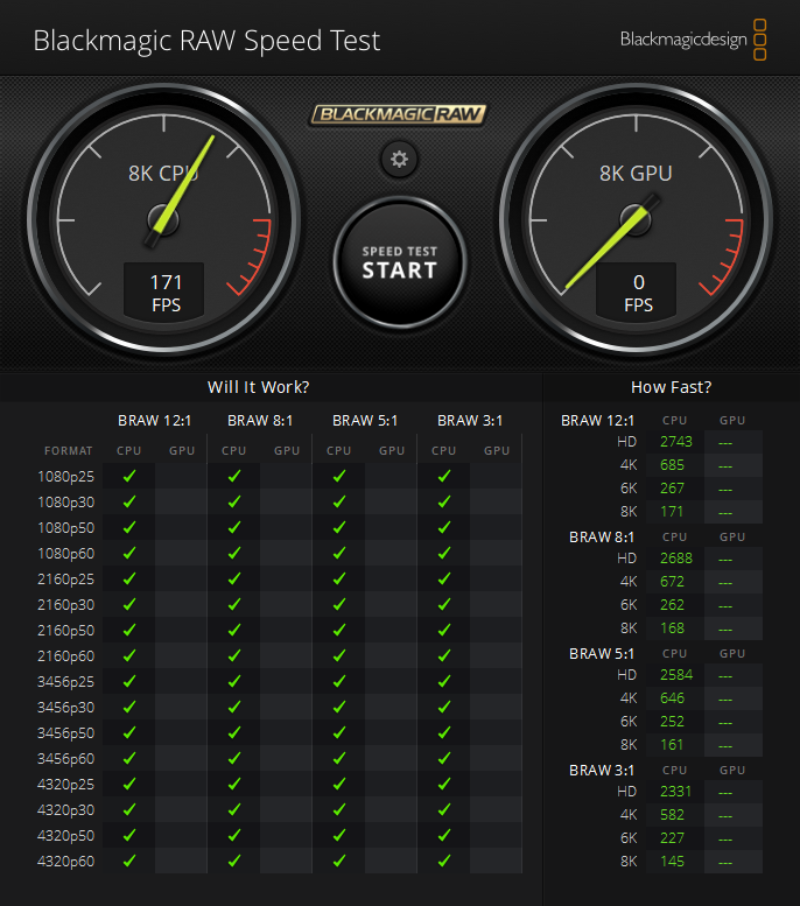
Task: Click 1080p25 BRAW 12:1 CPU checkmark
Action: pos(129,476)
